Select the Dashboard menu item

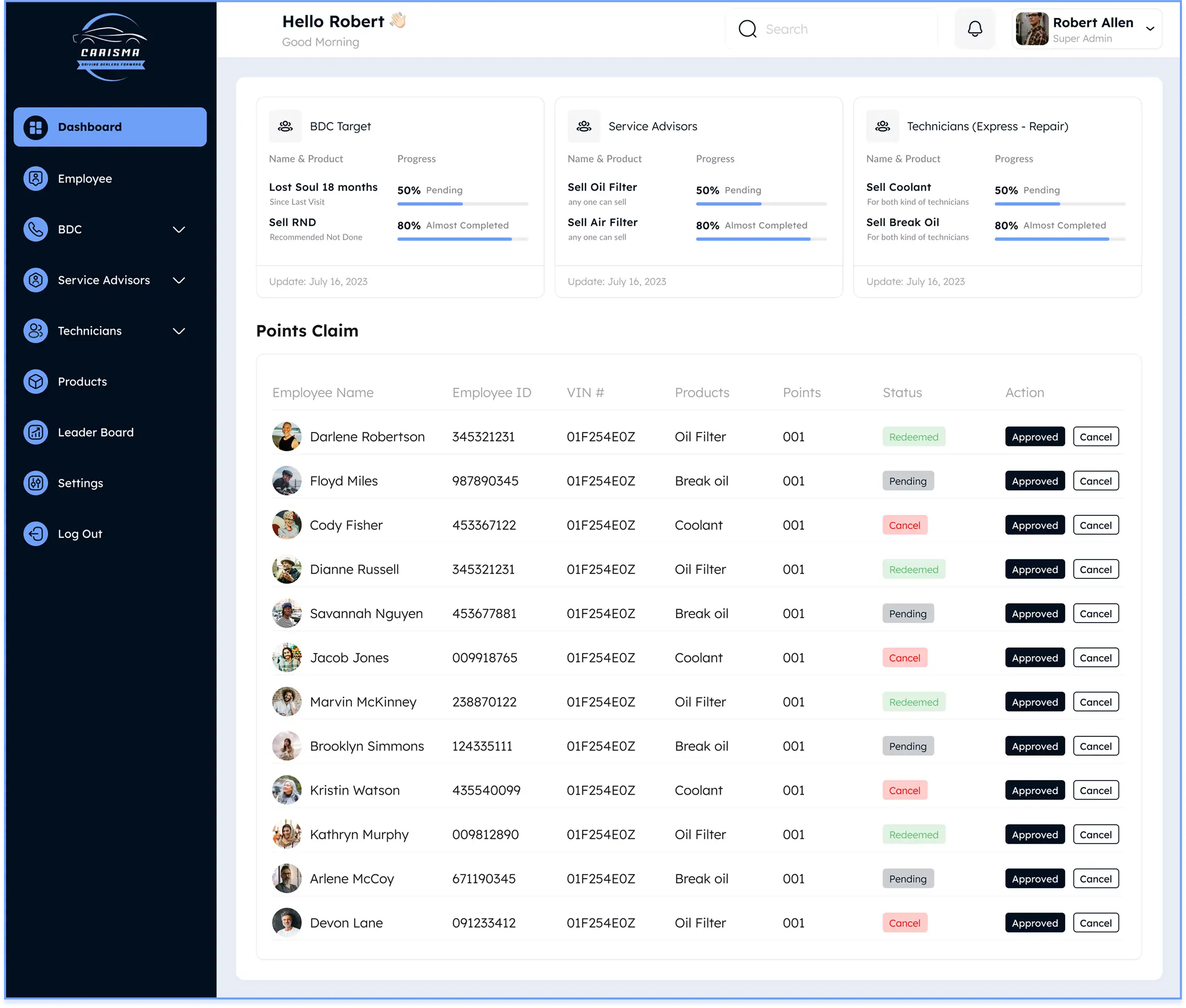[x=110, y=127]
